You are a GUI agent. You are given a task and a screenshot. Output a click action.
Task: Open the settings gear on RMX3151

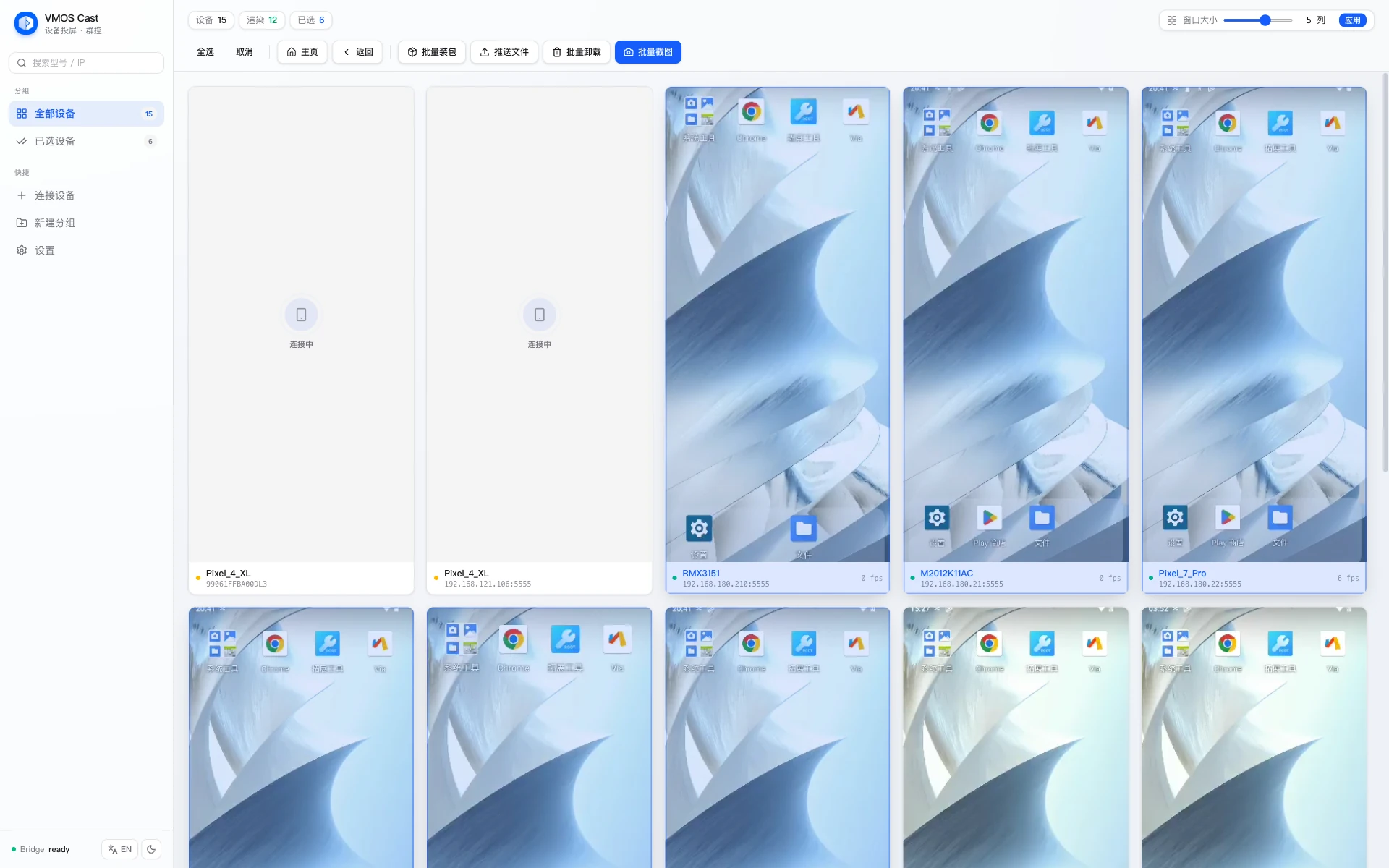click(x=699, y=529)
